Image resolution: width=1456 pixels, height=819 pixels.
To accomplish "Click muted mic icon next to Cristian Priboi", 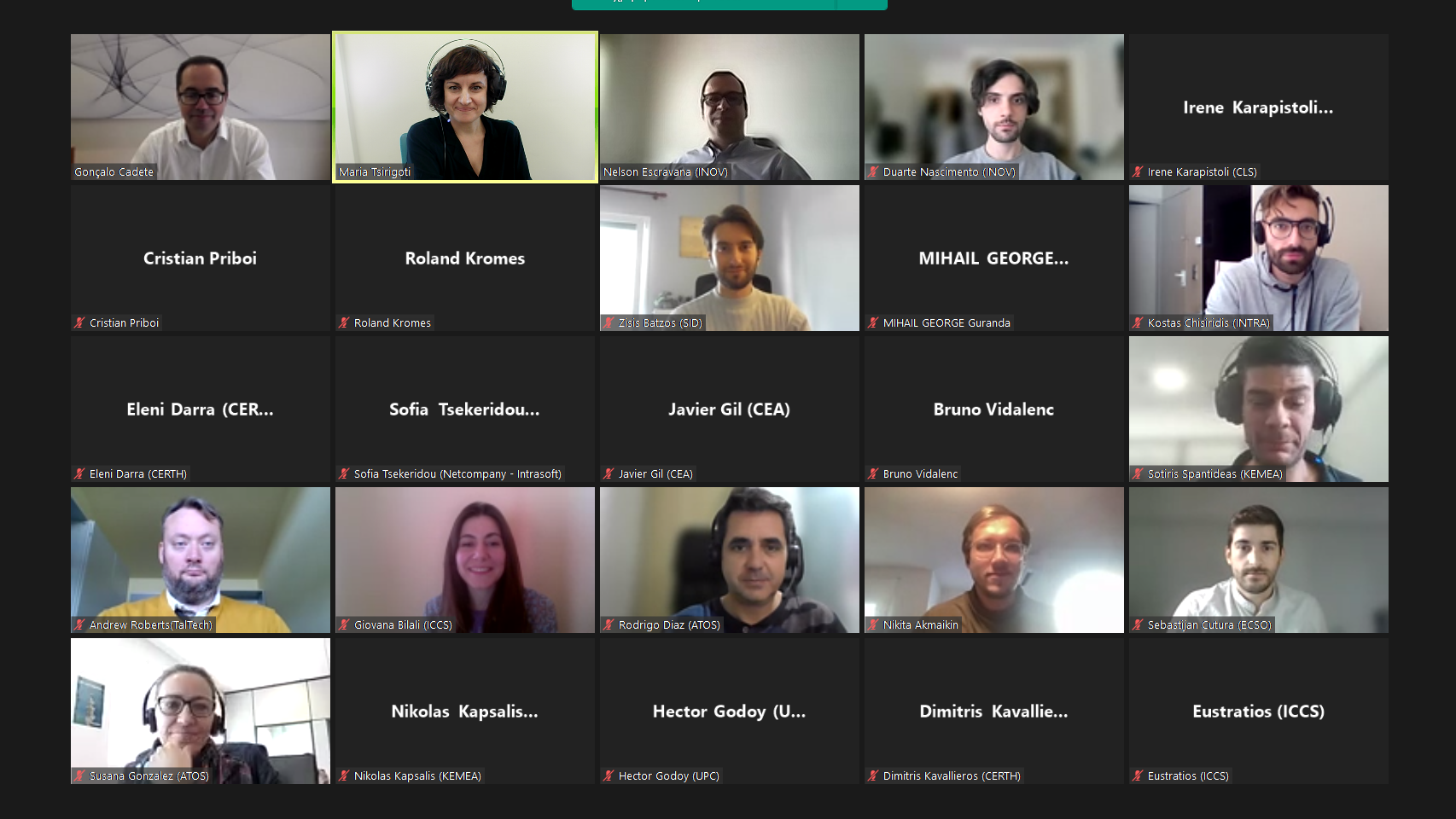I will [79, 323].
